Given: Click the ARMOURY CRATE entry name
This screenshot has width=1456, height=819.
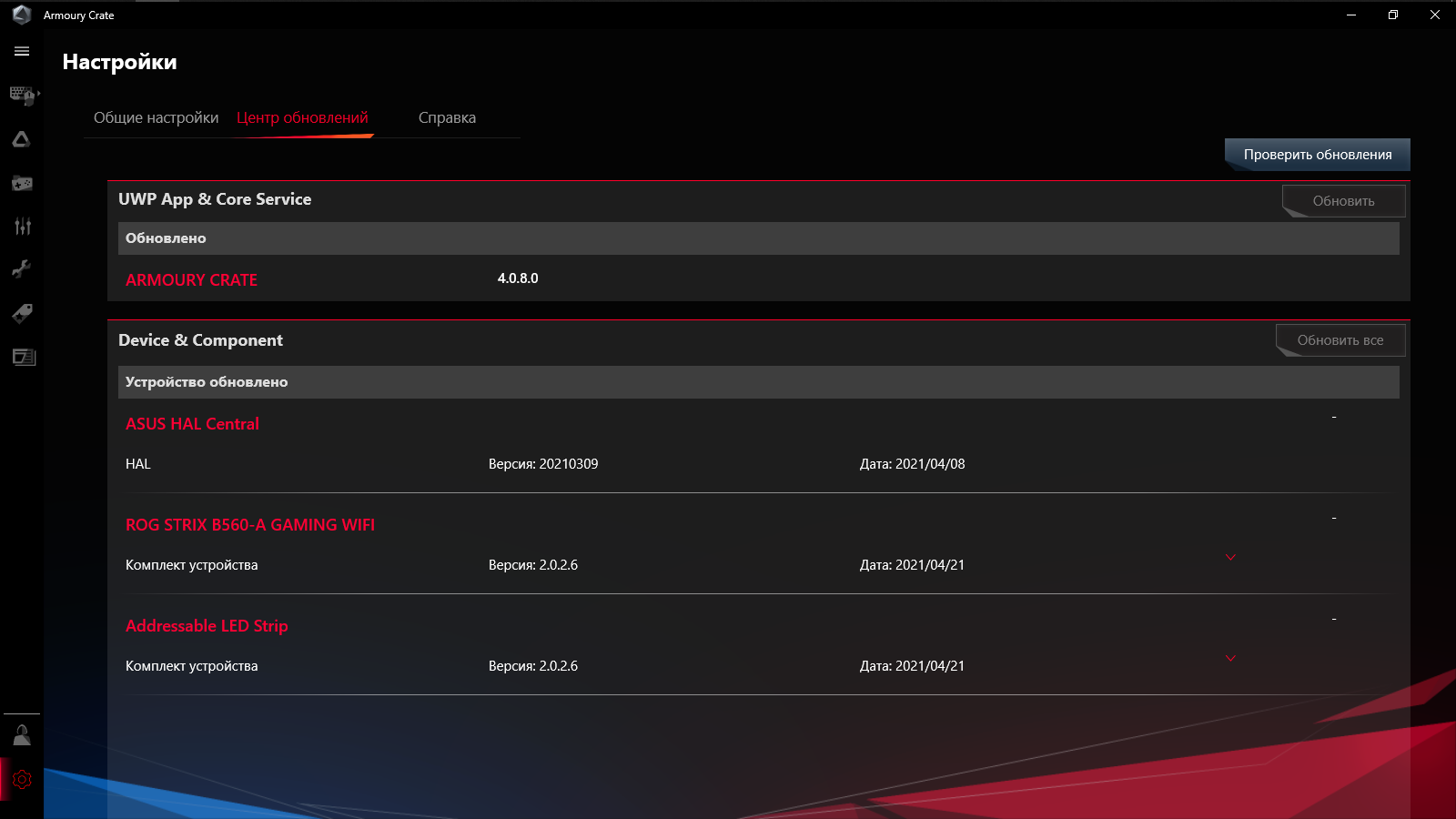Looking at the screenshot, I should point(191,280).
